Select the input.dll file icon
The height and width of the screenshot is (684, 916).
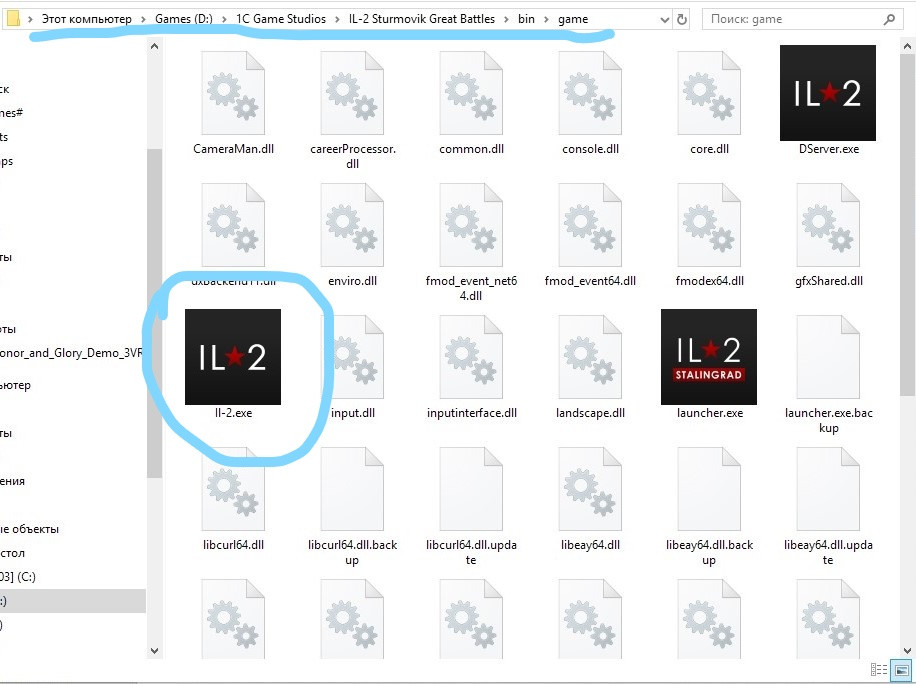(352, 357)
